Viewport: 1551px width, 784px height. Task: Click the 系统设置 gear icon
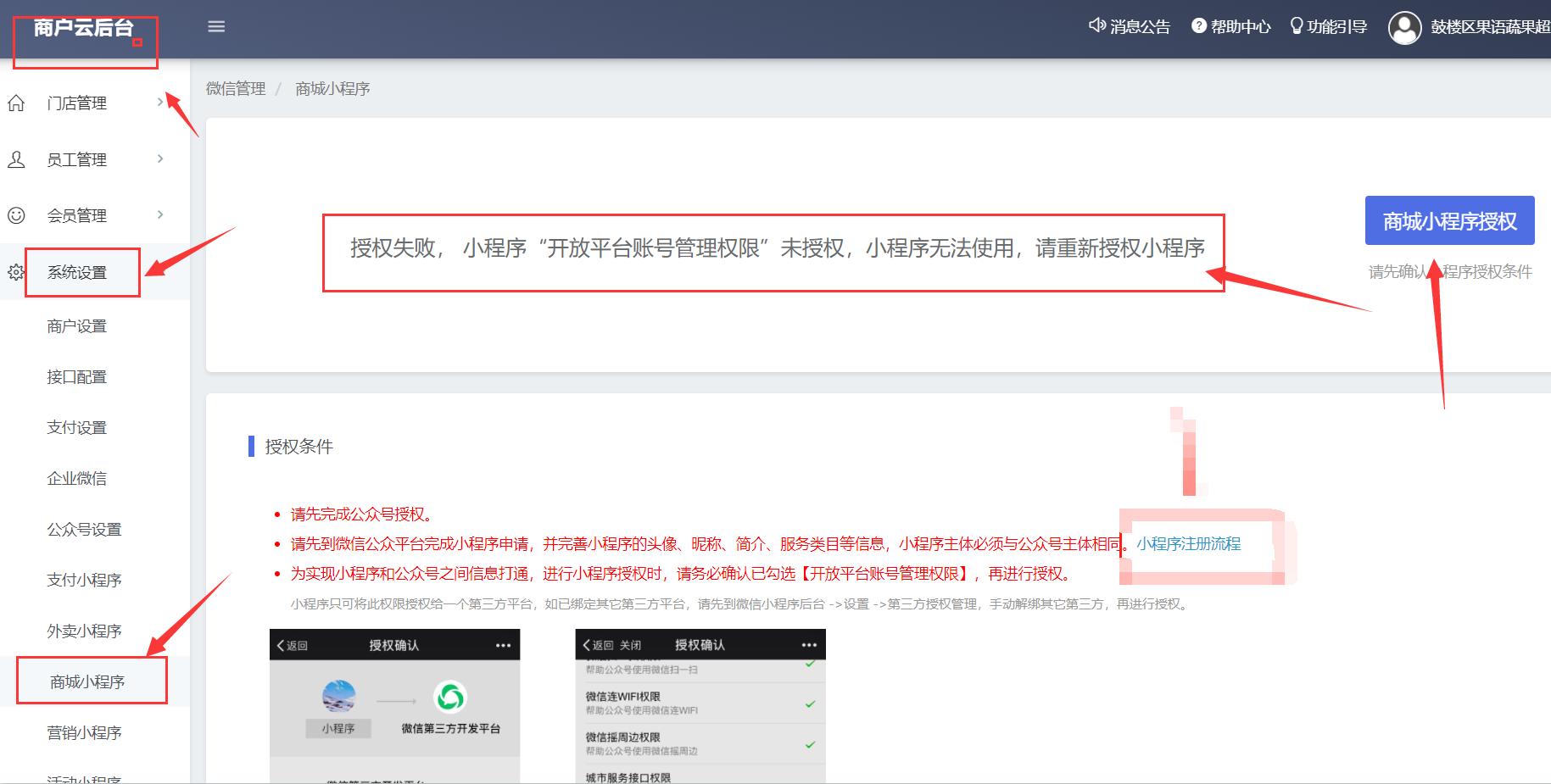tap(16, 272)
